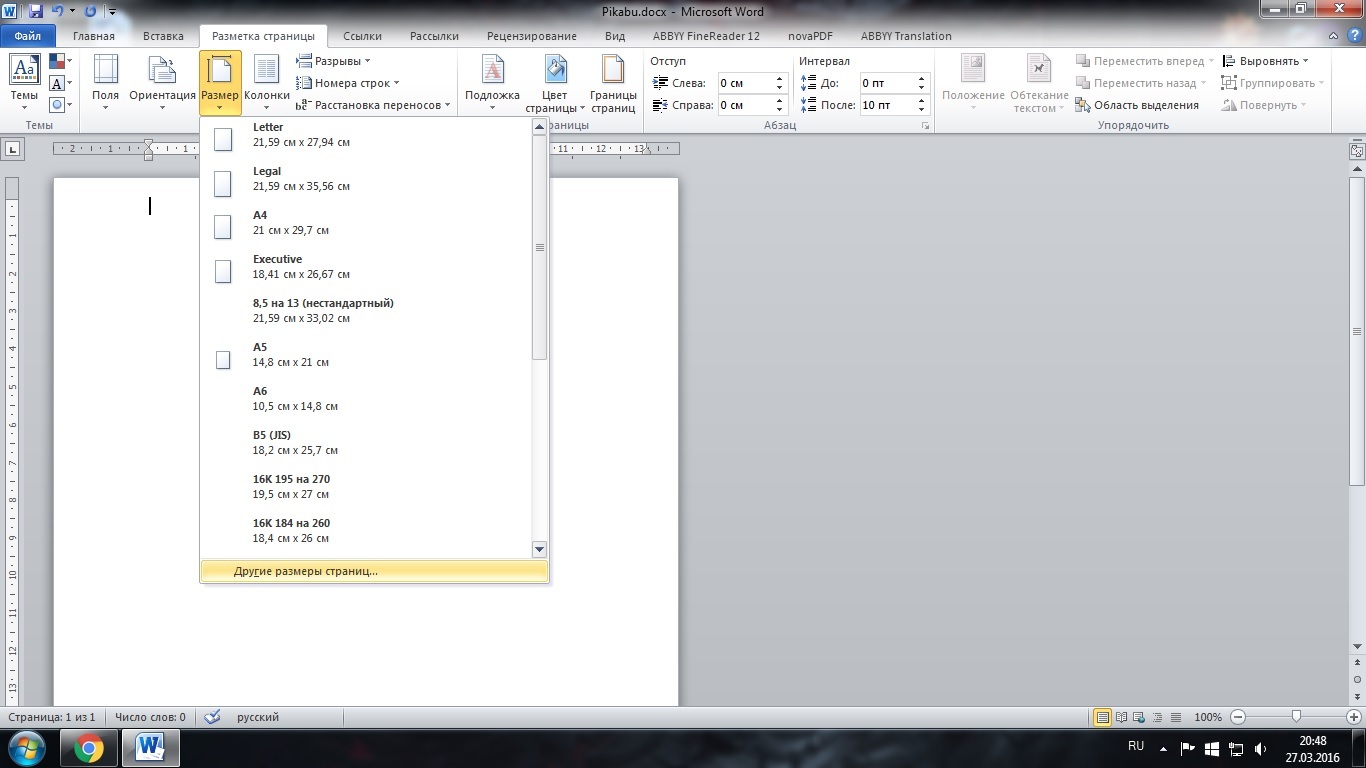This screenshot has height=768, width=1366.
Task: Expand the Разрывы breaks dropdown
Action: (333, 61)
